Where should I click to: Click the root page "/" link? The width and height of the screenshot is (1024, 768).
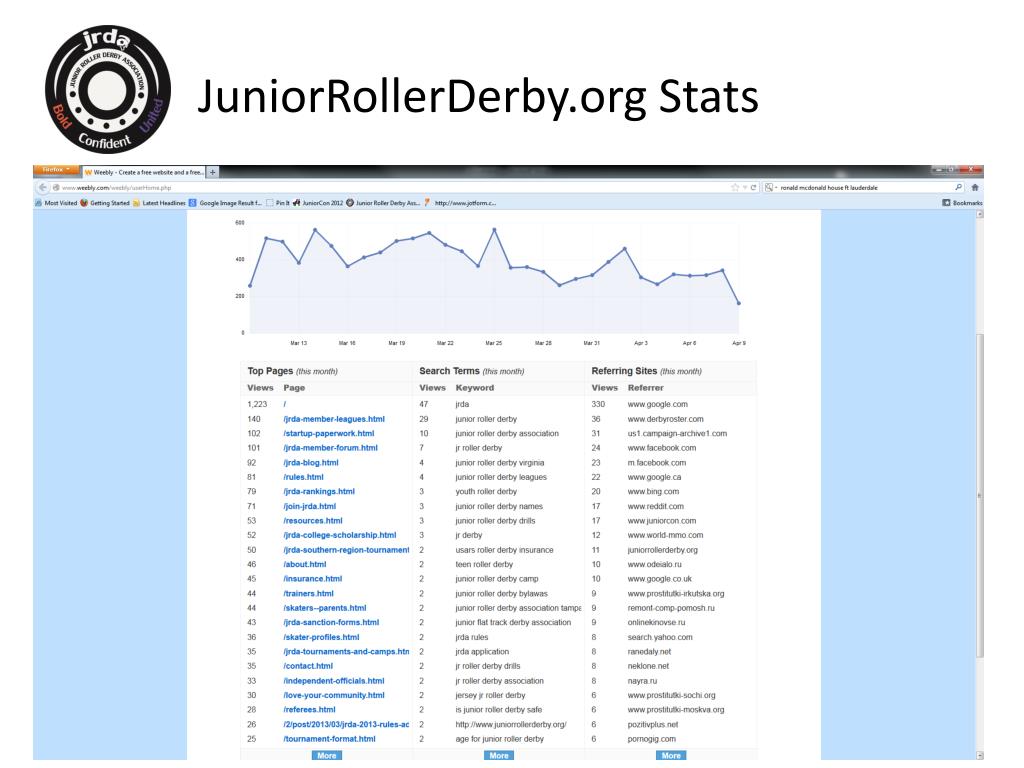(x=285, y=404)
